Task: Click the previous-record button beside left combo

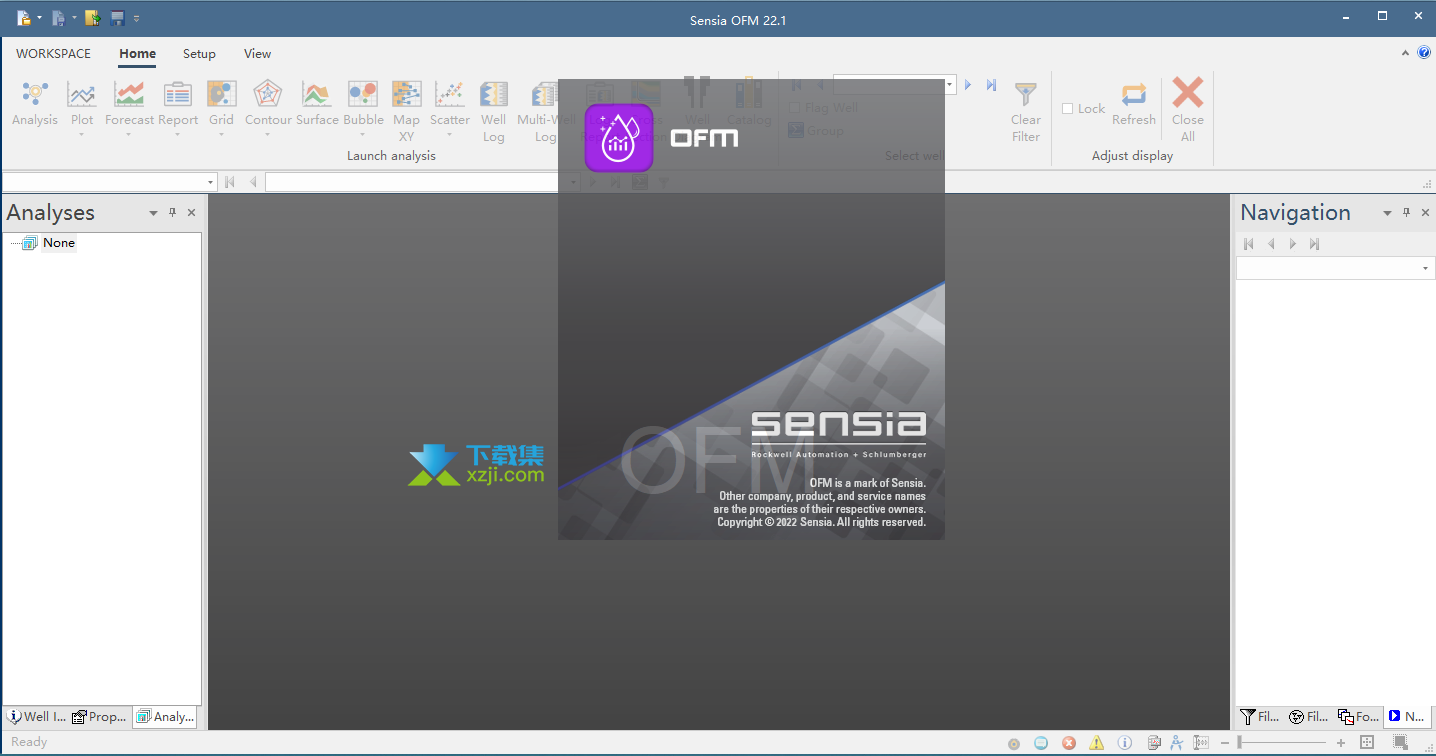Action: pos(253,182)
